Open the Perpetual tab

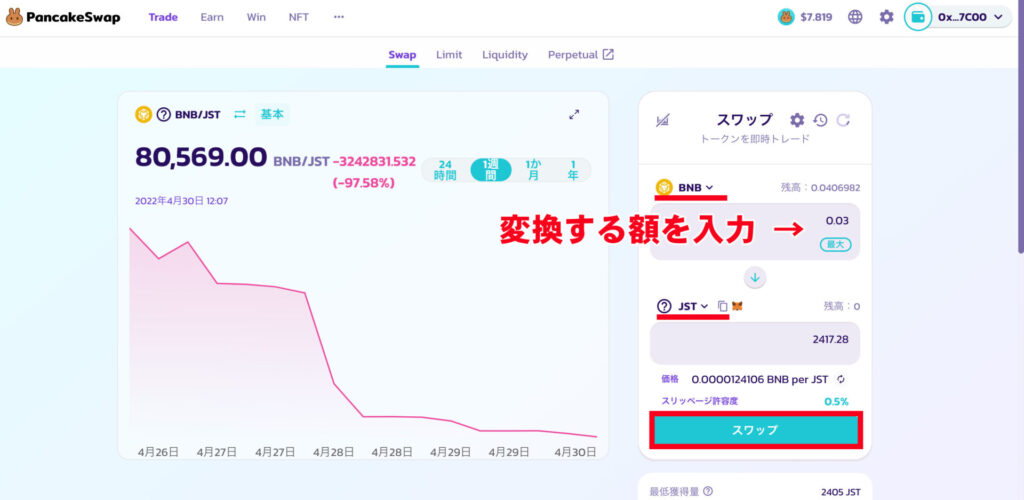pyautogui.click(x=573, y=55)
